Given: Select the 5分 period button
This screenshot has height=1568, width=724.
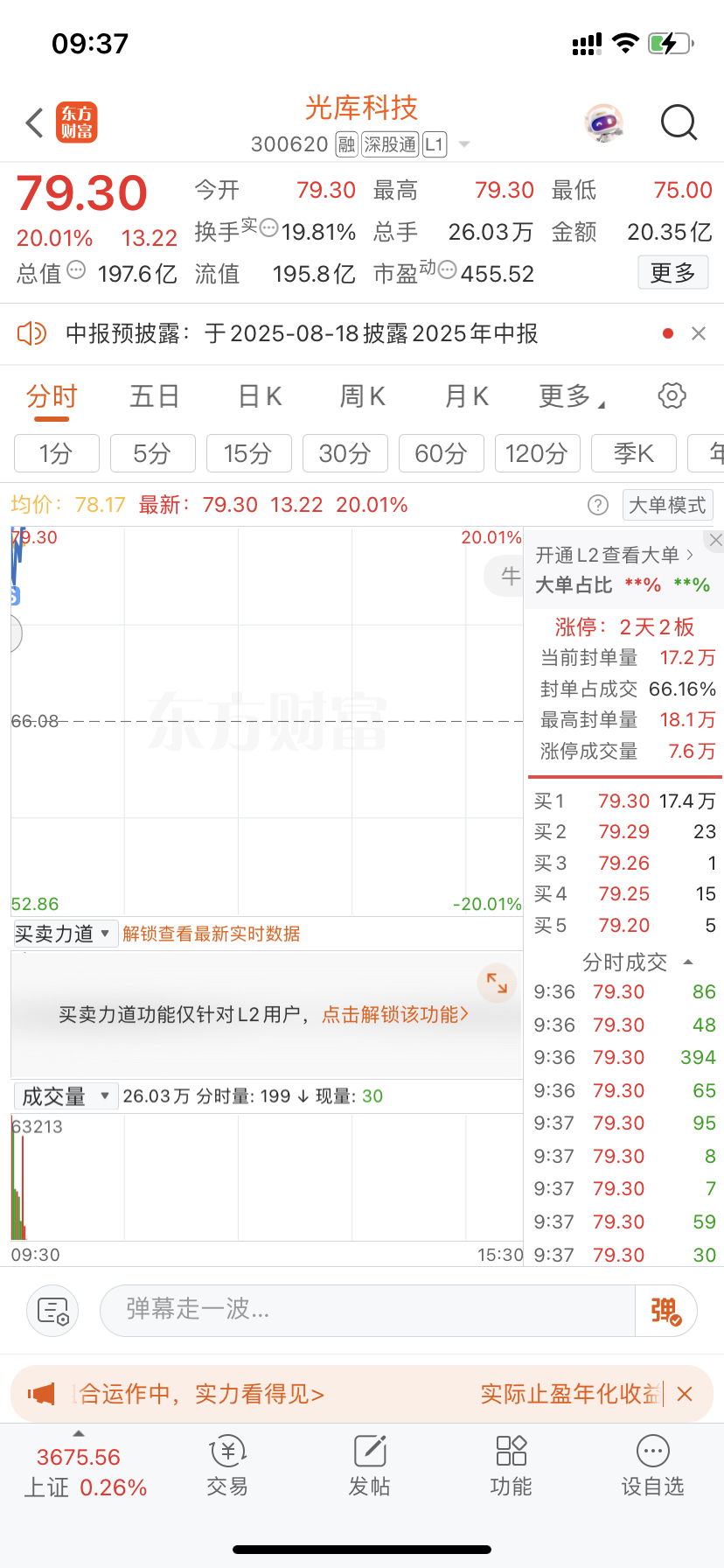Looking at the screenshot, I should tap(153, 453).
